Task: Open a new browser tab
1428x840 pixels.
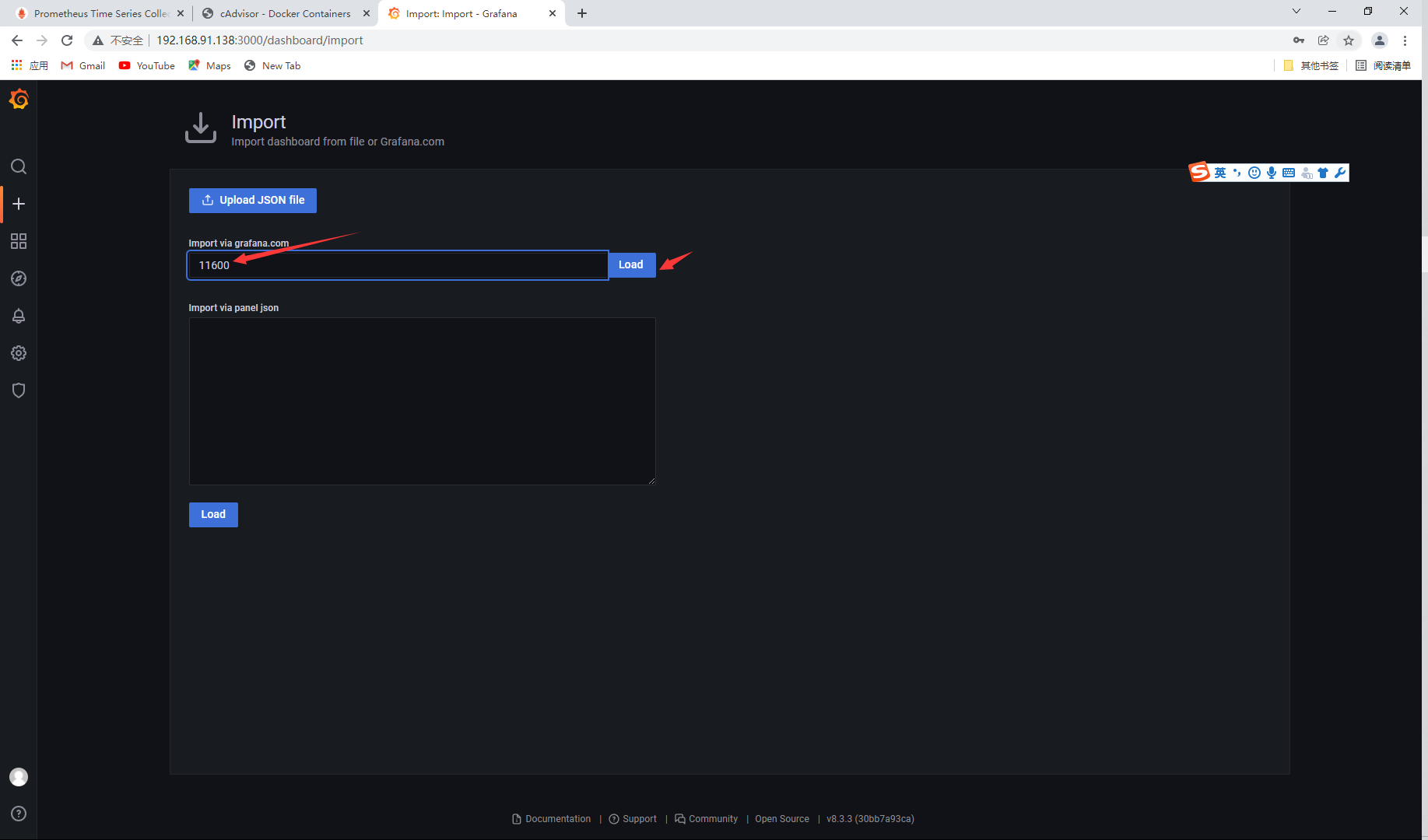Action: click(x=582, y=13)
